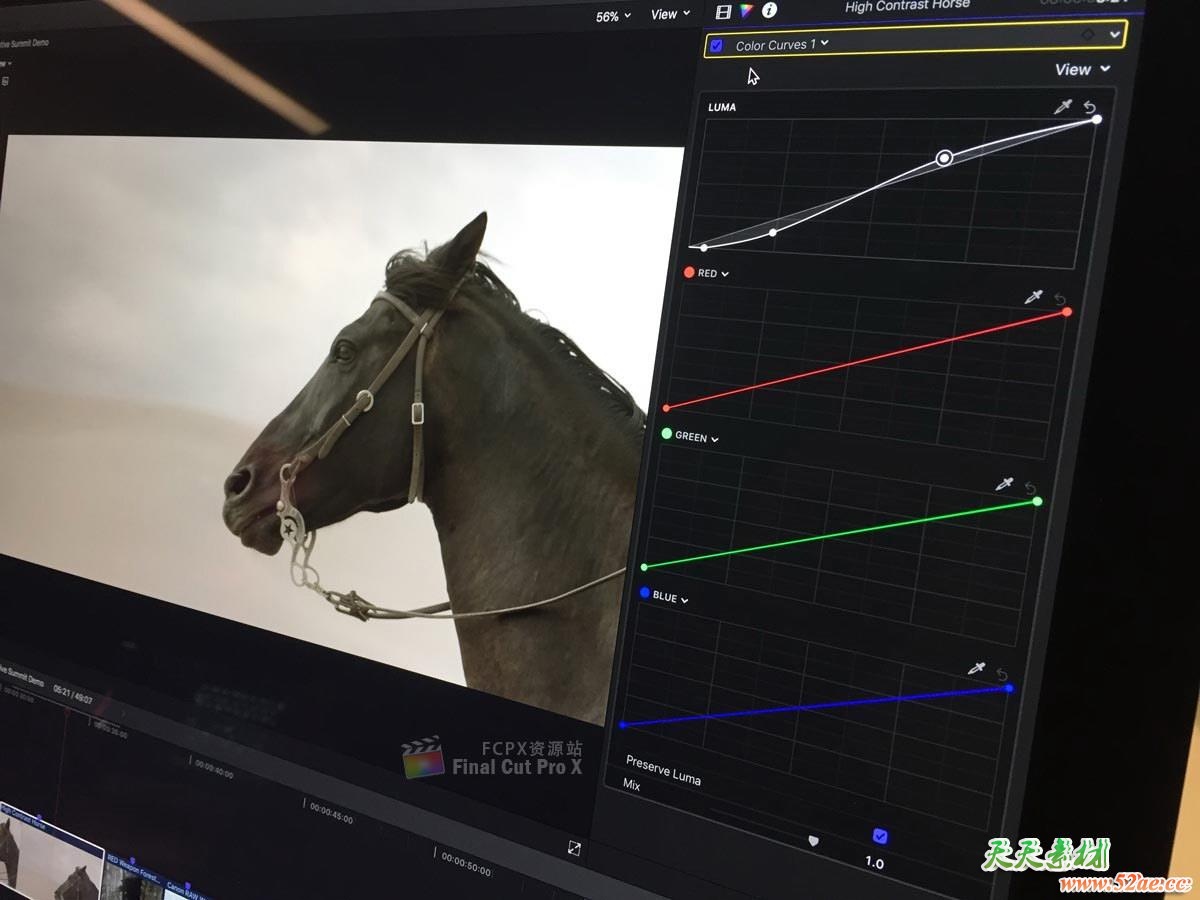Screen dimensions: 1200x900
Task: Click the fullscreen viewer arrows icon
Action: (574, 848)
